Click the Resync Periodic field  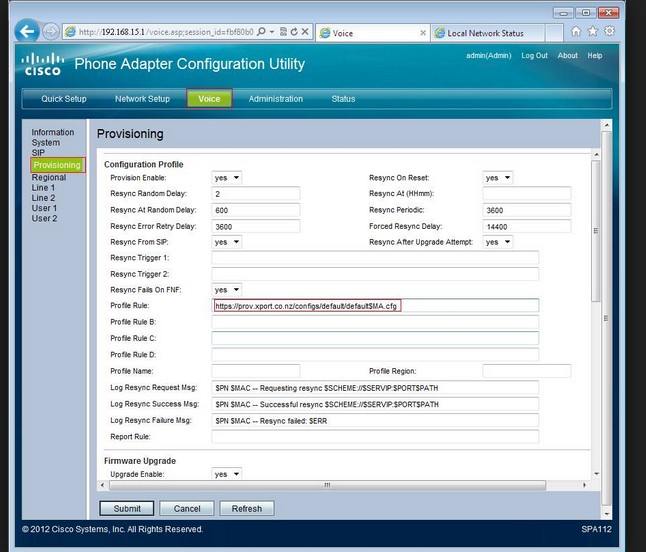[527, 210]
